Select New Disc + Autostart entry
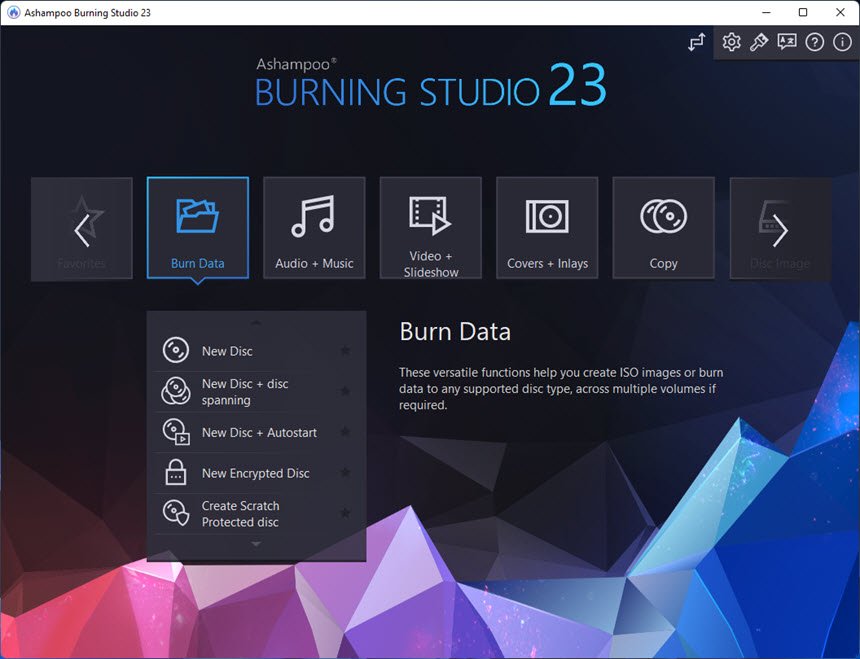This screenshot has height=659, width=860. coord(256,433)
